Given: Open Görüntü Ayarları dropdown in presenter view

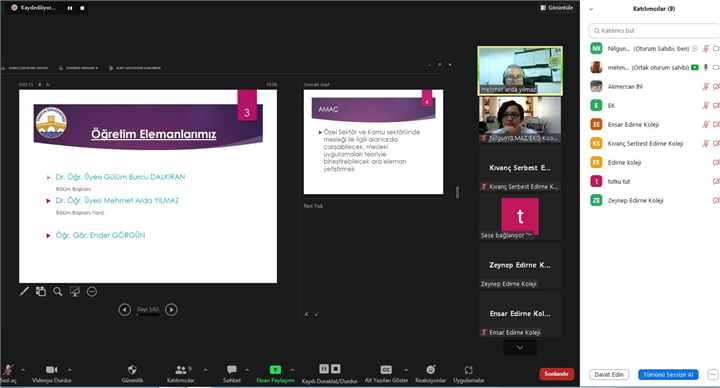Looking at the screenshot, I should [x=78, y=68].
